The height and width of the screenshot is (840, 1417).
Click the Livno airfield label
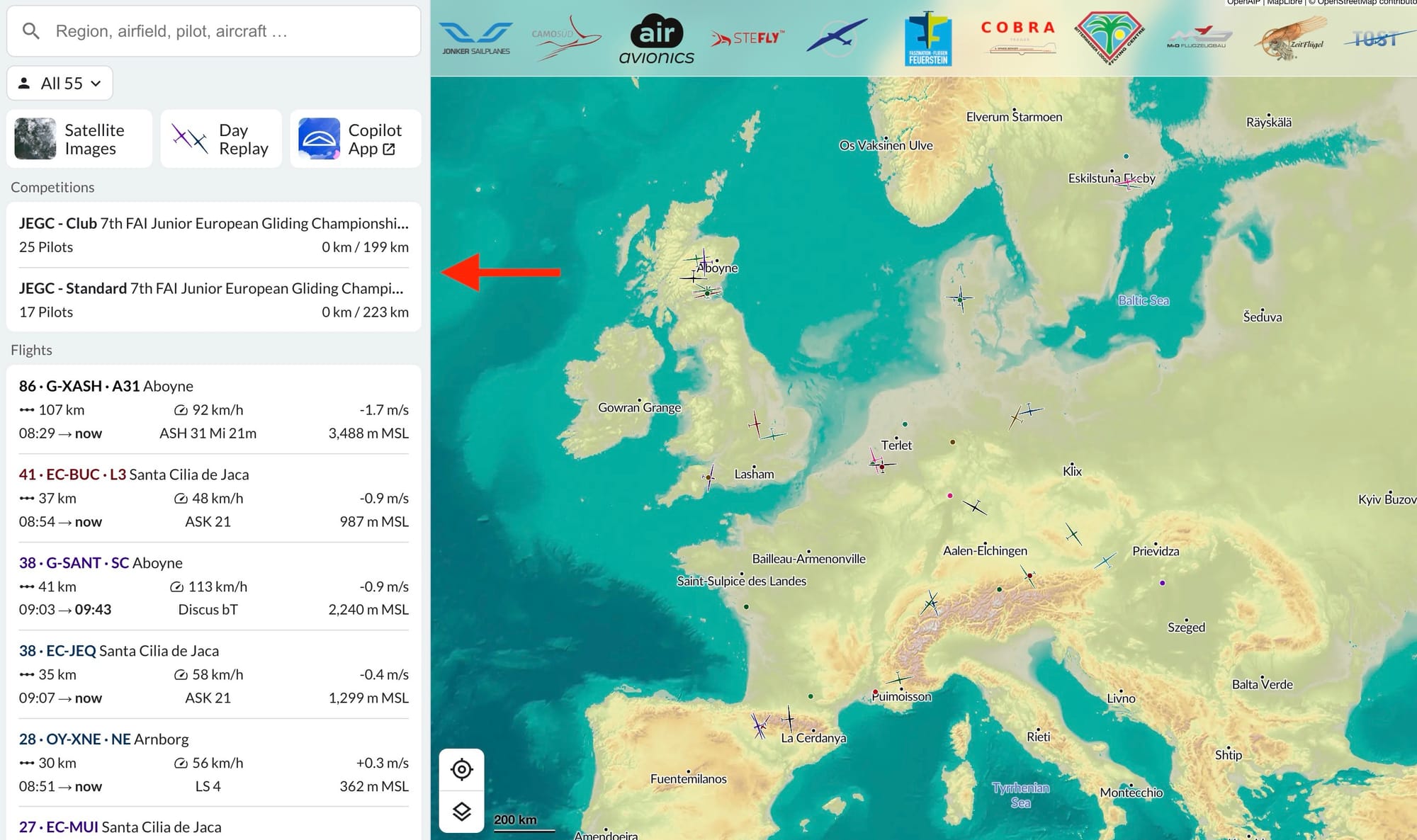[x=1121, y=698]
